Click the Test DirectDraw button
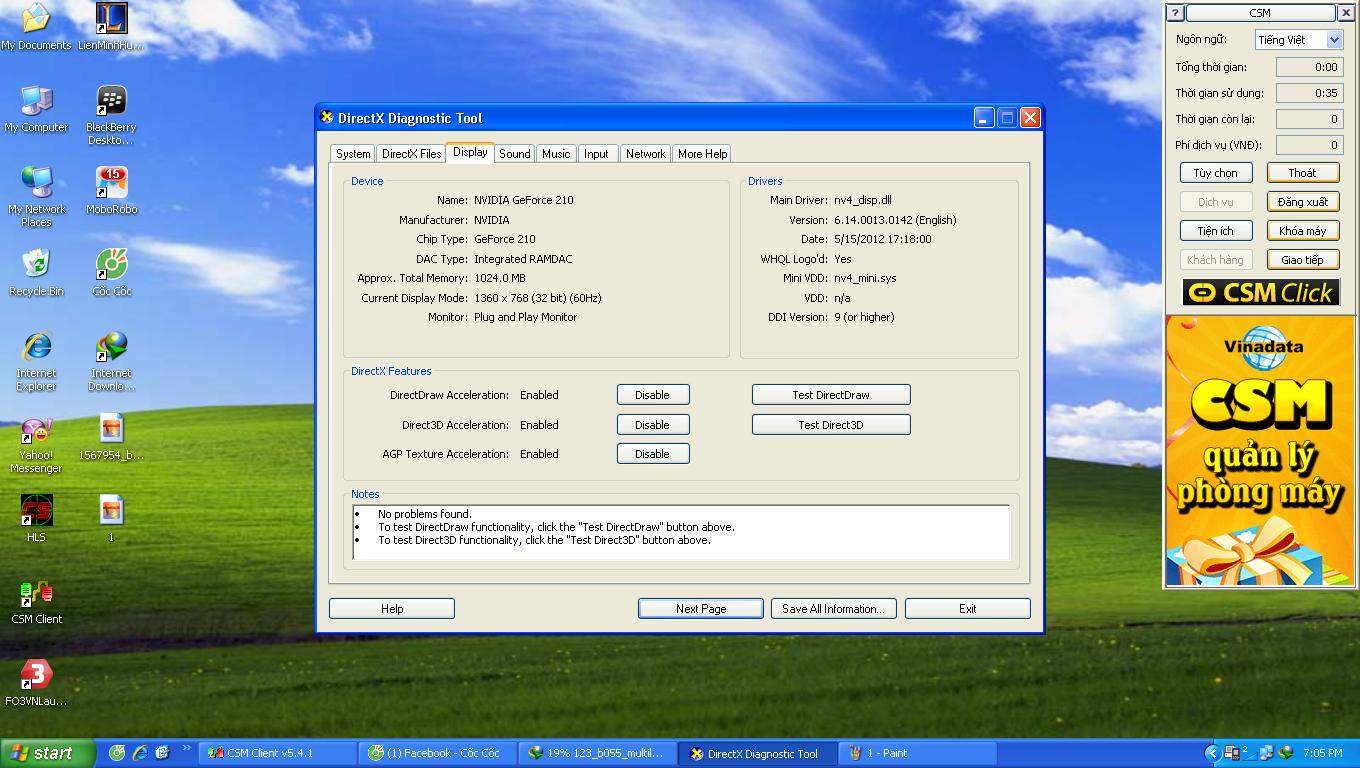Image resolution: width=1360 pixels, height=768 pixels. [x=830, y=395]
